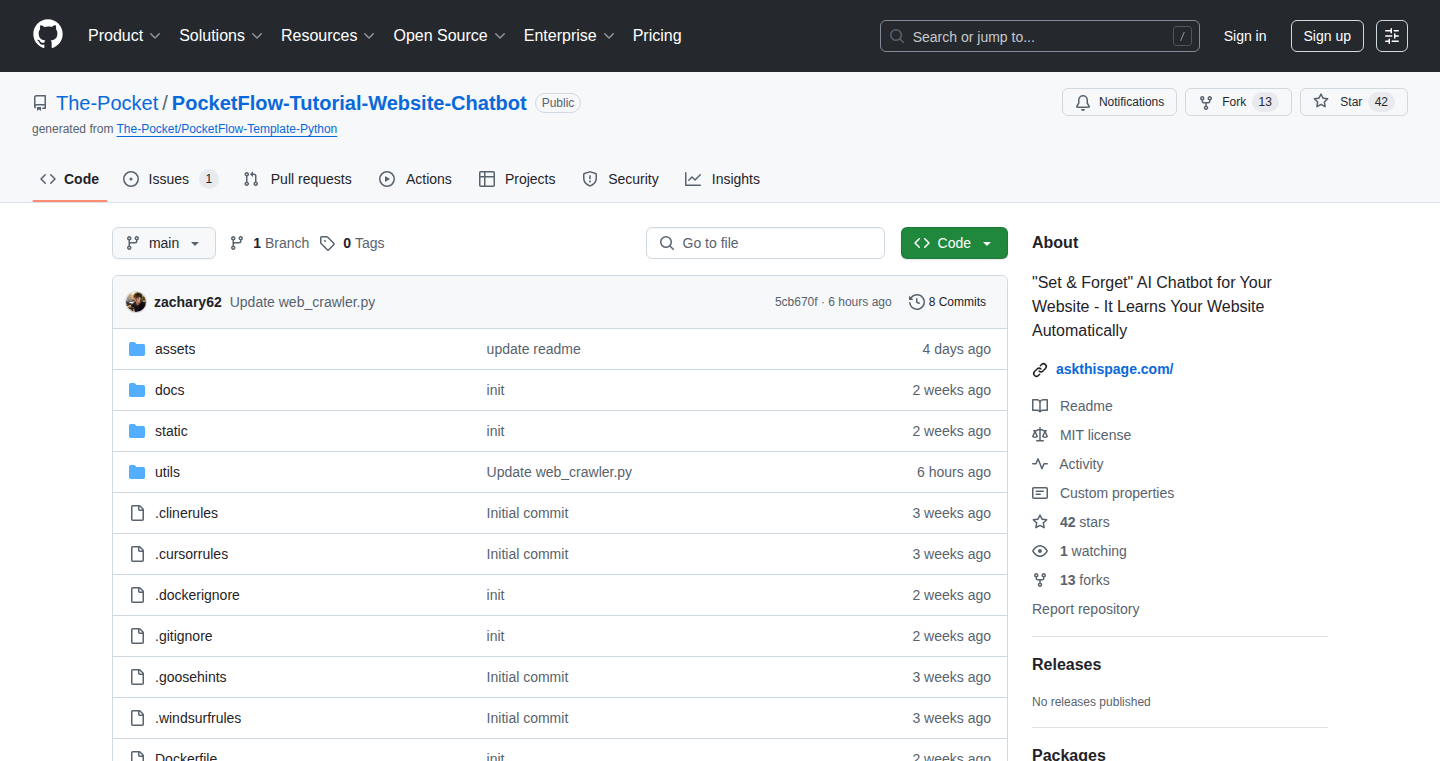Open the askthispage.com website link
This screenshot has width=1440, height=761.
click(x=1114, y=369)
